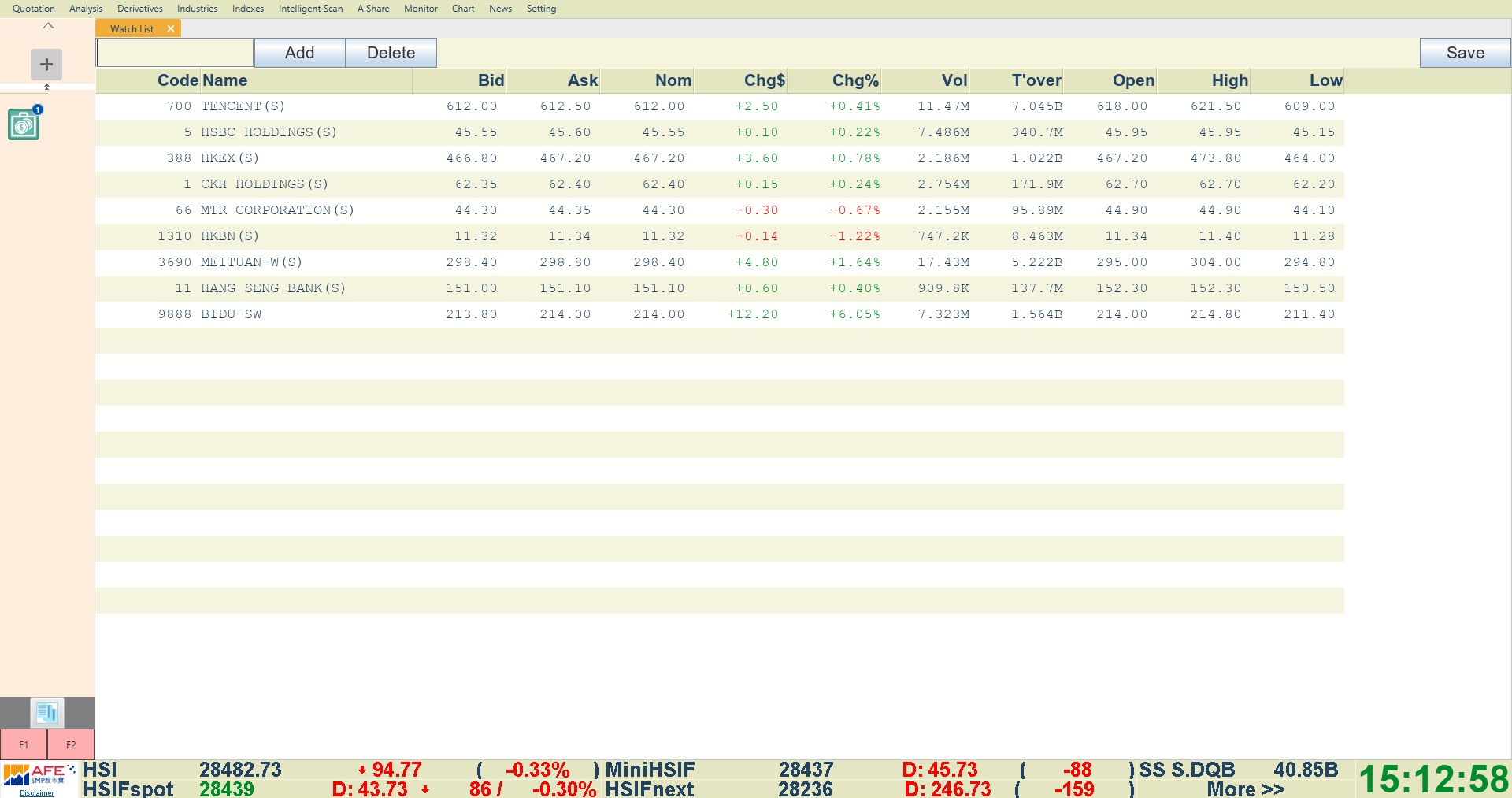Open the Disclaimer link
Image resolution: width=1512 pixels, height=798 pixels.
37,793
